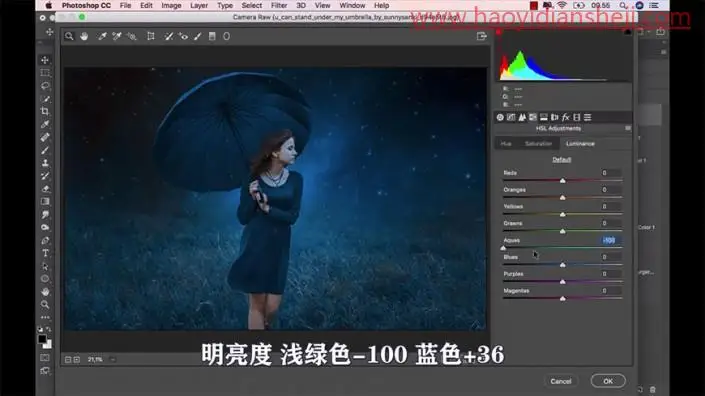Select the Graduated Filter tool
This screenshot has width=705, height=396.
[x=212, y=36]
